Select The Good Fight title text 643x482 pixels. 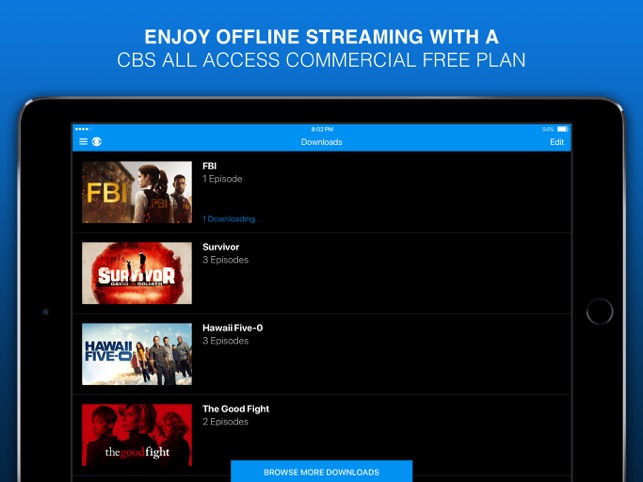236,409
